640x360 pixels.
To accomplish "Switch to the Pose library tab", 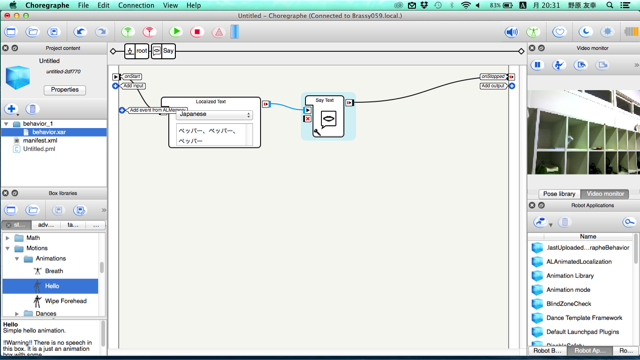I will [x=559, y=194].
